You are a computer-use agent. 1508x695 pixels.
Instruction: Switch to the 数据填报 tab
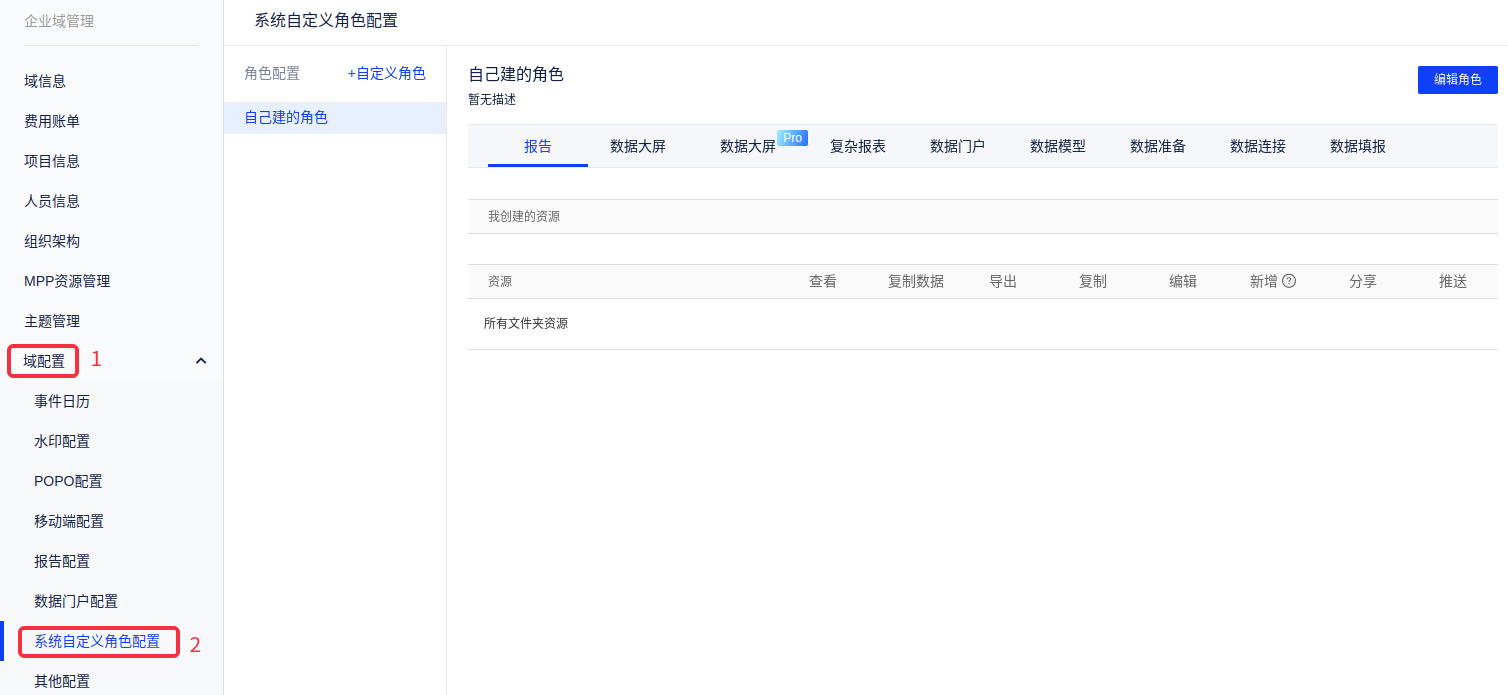click(x=1357, y=146)
